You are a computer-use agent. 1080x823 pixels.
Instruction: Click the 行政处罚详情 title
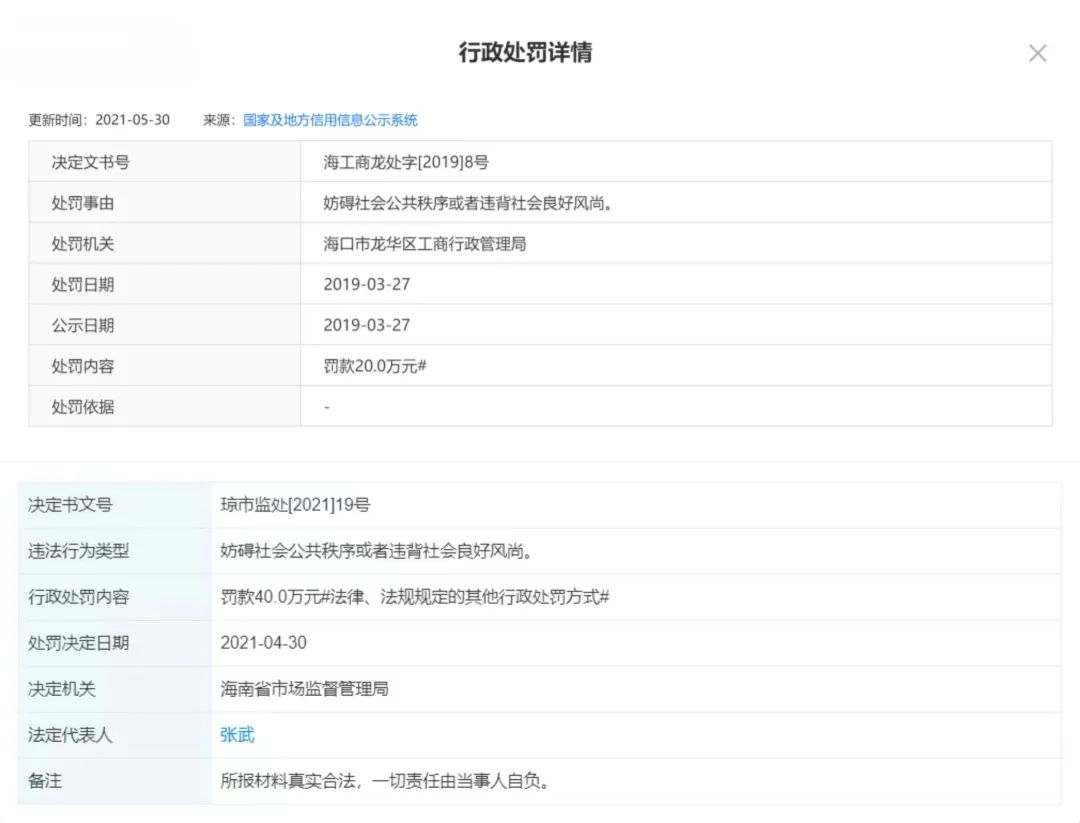(x=525, y=53)
